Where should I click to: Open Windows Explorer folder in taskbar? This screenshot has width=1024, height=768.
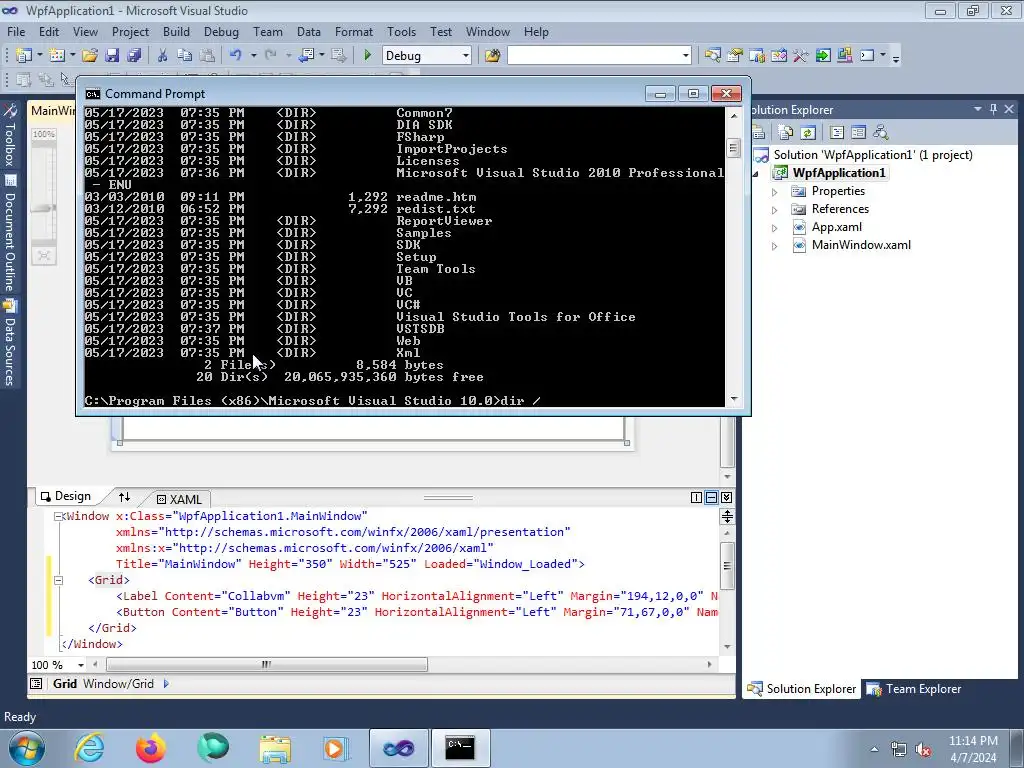point(275,748)
